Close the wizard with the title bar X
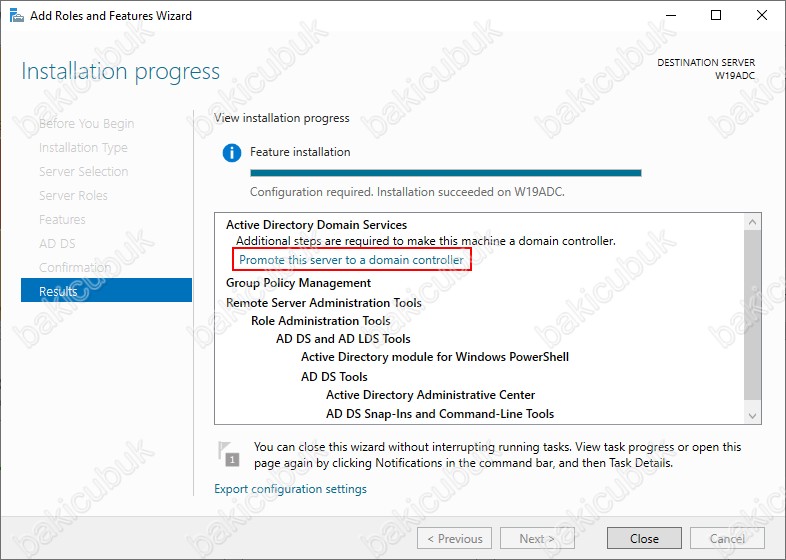 [761, 16]
